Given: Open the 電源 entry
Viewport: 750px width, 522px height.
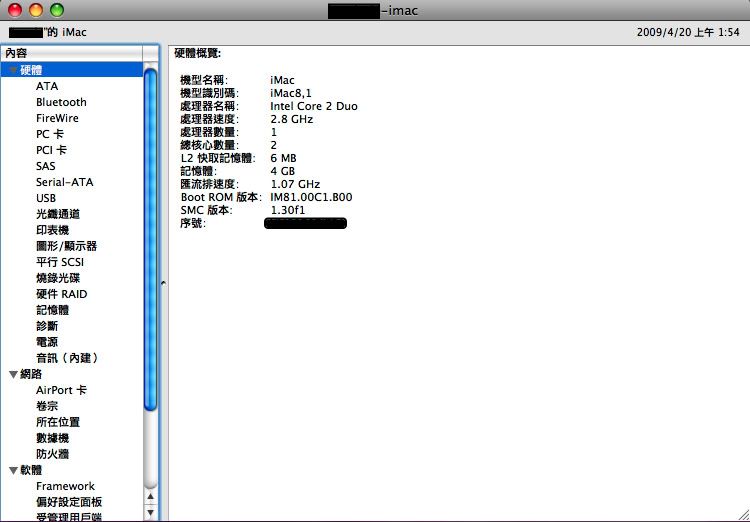Looking at the screenshot, I should [47, 342].
